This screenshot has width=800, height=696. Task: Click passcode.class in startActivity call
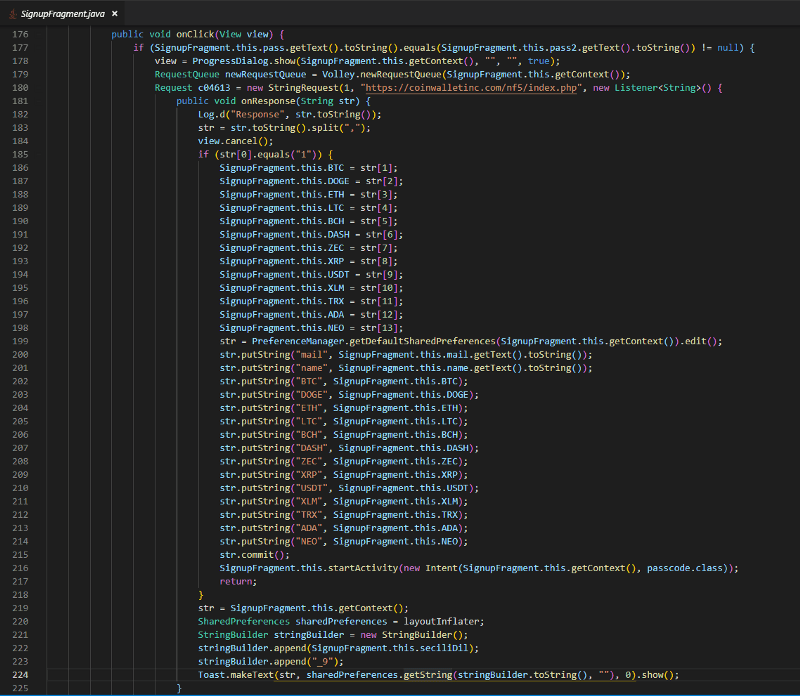click(685, 568)
